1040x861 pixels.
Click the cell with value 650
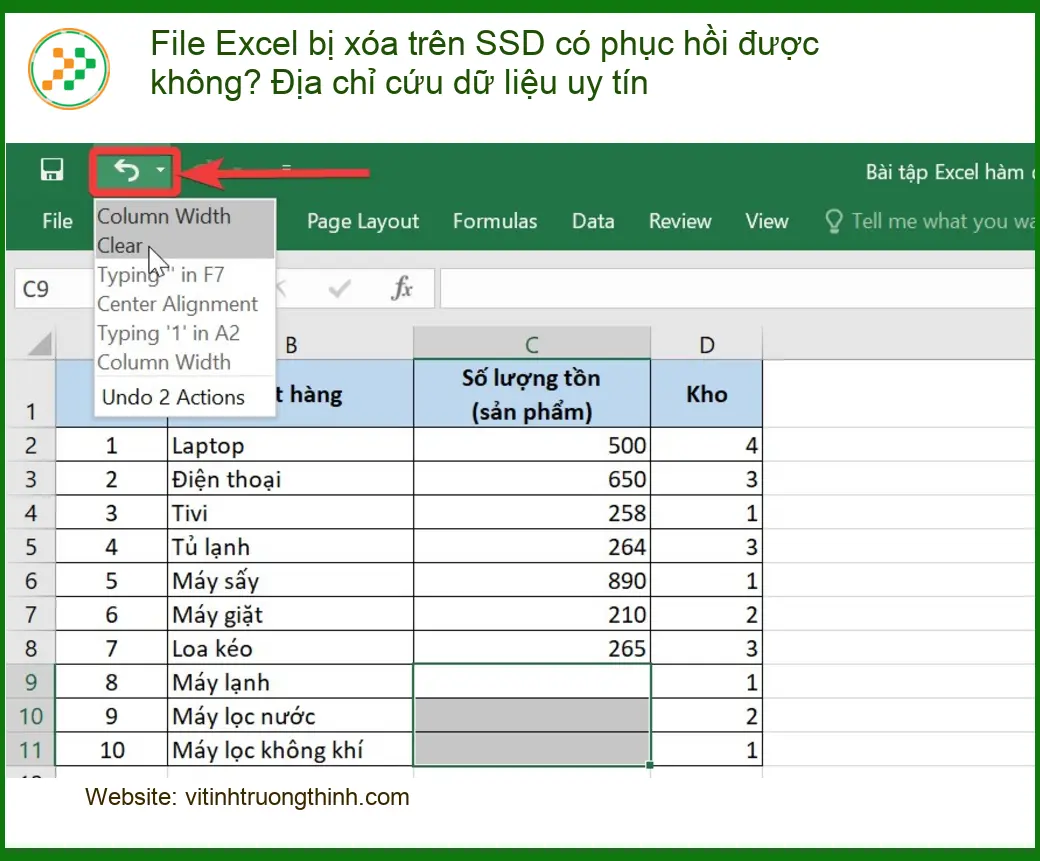click(532, 479)
